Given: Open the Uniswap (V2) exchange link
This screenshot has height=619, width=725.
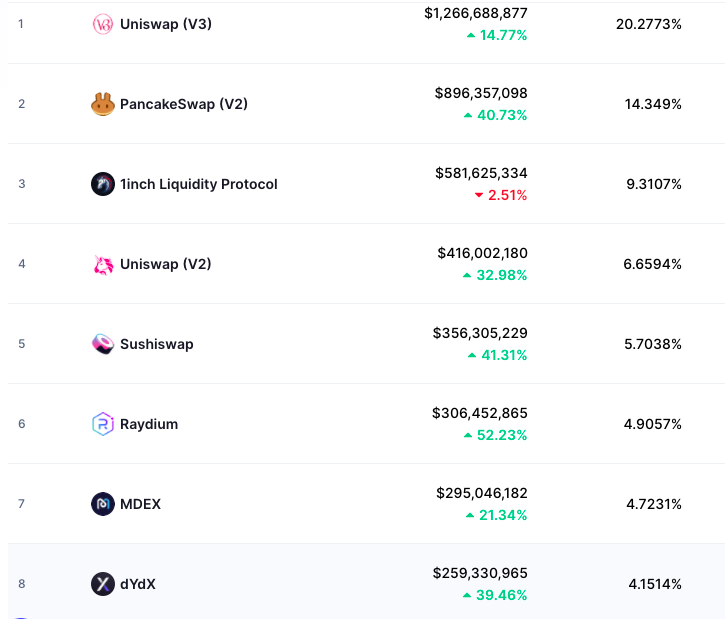Looking at the screenshot, I should point(166,264).
